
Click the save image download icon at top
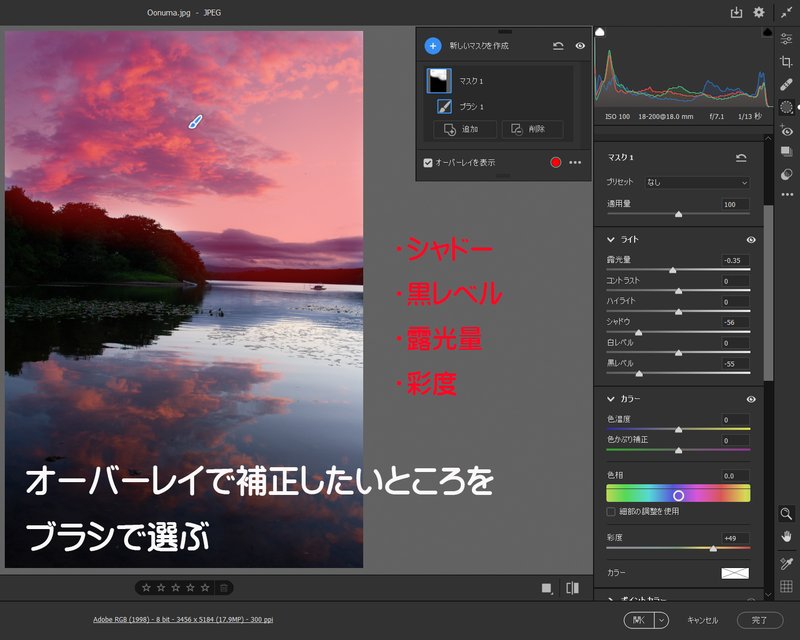(736, 12)
